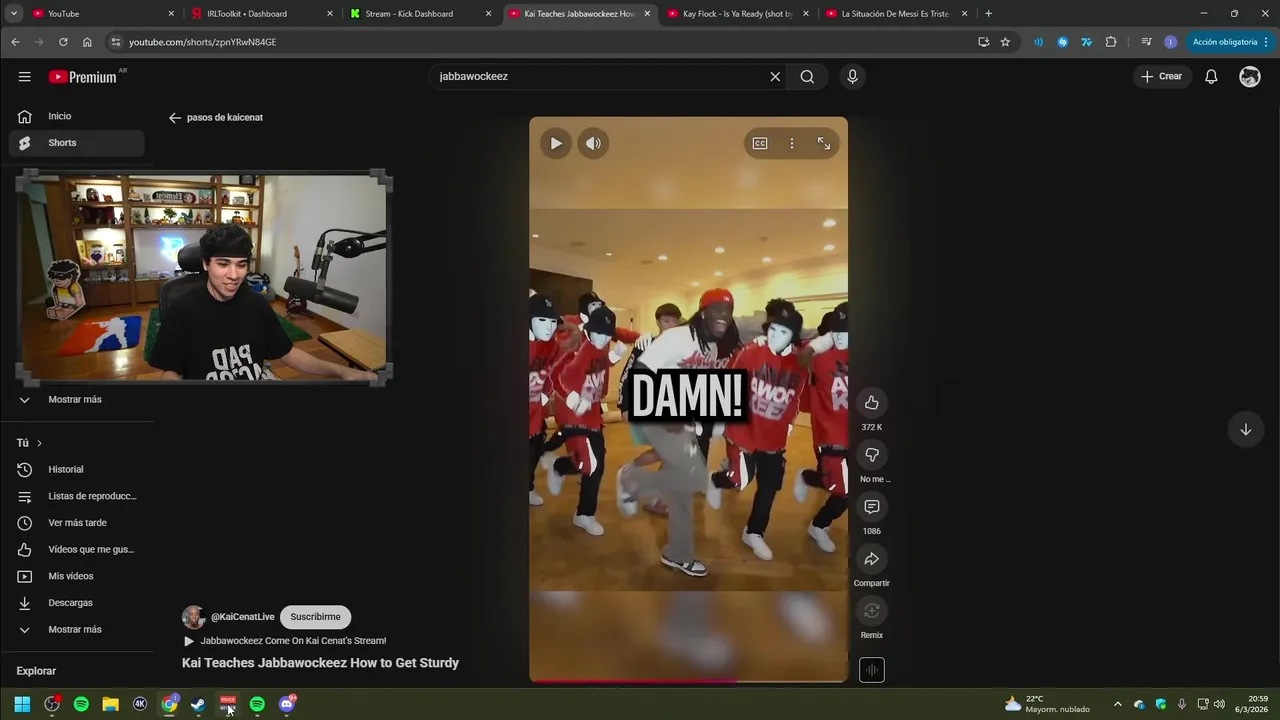The height and width of the screenshot is (720, 1280).
Task: Expand the first Mostrar más under Shorts
Action: point(77,399)
